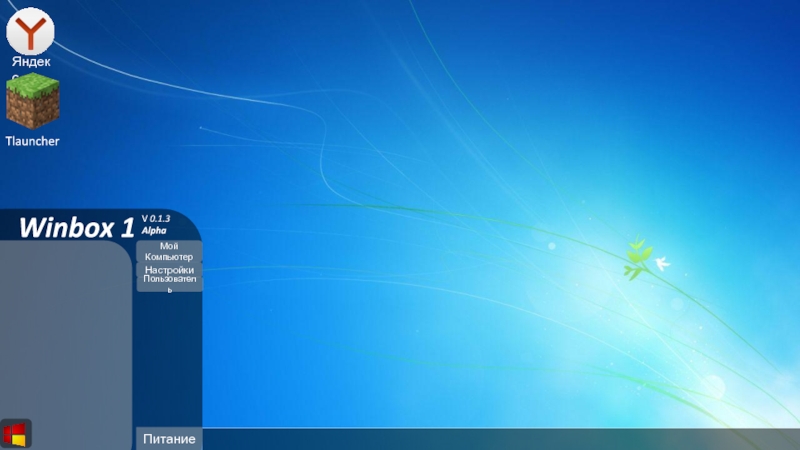Click the Winbox 1 logo title

coord(76,228)
